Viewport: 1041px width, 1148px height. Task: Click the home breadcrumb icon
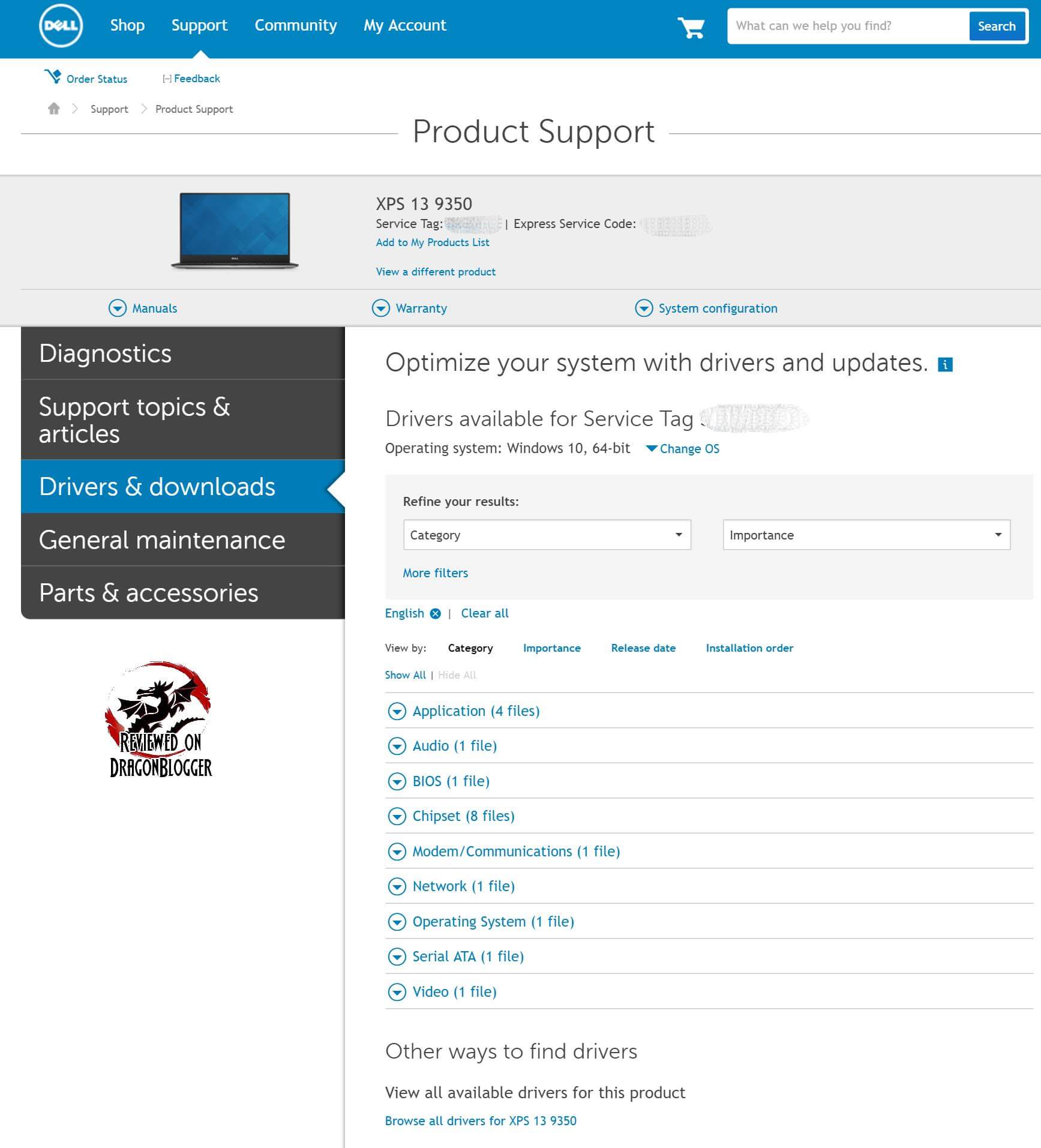click(x=54, y=109)
